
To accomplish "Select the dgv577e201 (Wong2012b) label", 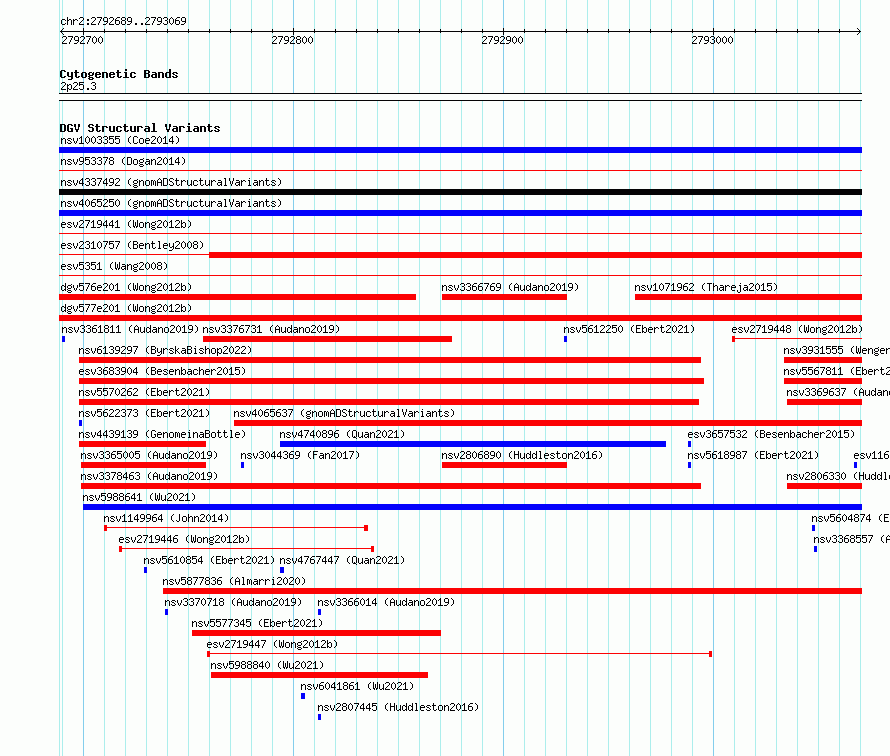I will point(126,308).
